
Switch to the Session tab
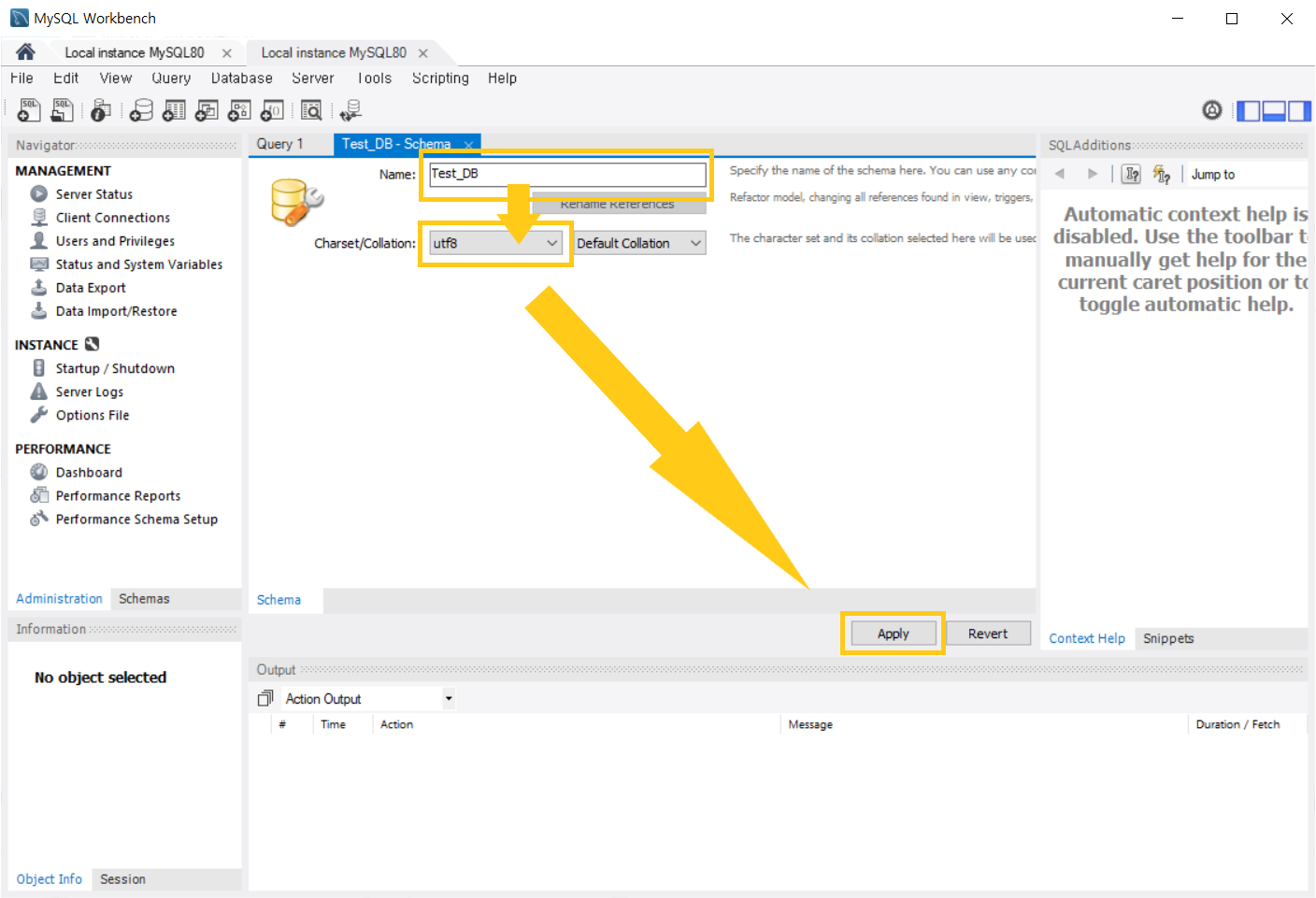(122, 878)
